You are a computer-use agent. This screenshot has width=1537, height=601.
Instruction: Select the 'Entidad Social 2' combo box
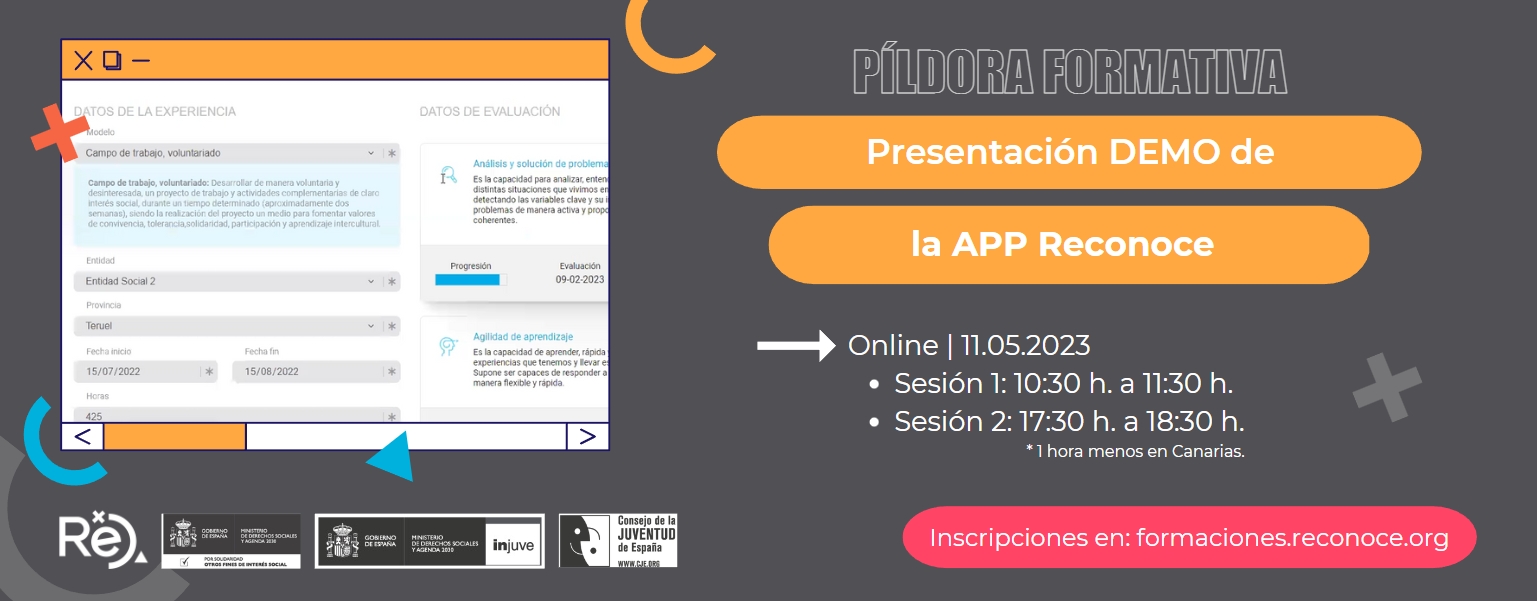click(x=237, y=282)
